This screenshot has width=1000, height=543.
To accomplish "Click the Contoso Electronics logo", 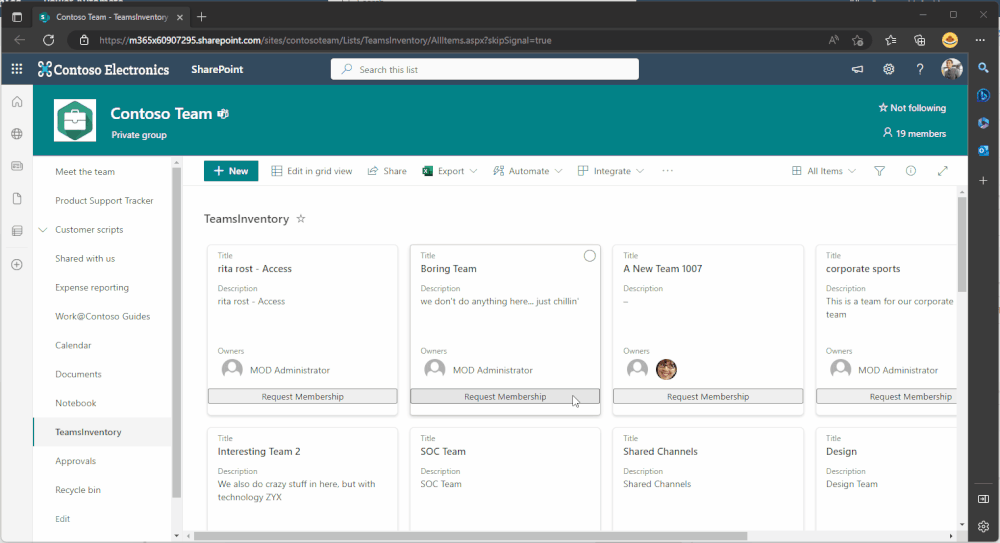I will [103, 70].
